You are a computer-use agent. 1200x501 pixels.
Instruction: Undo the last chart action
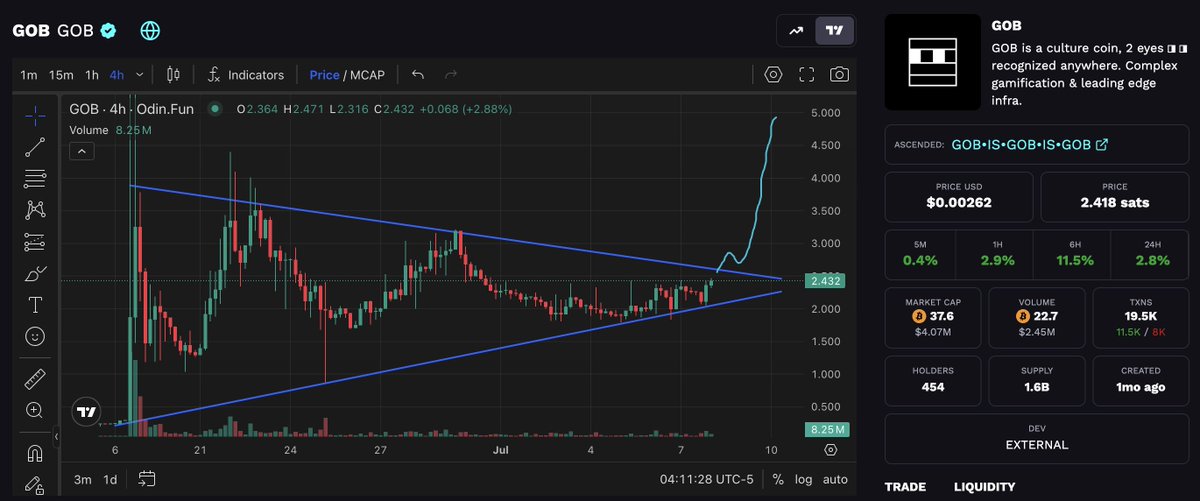pos(418,74)
